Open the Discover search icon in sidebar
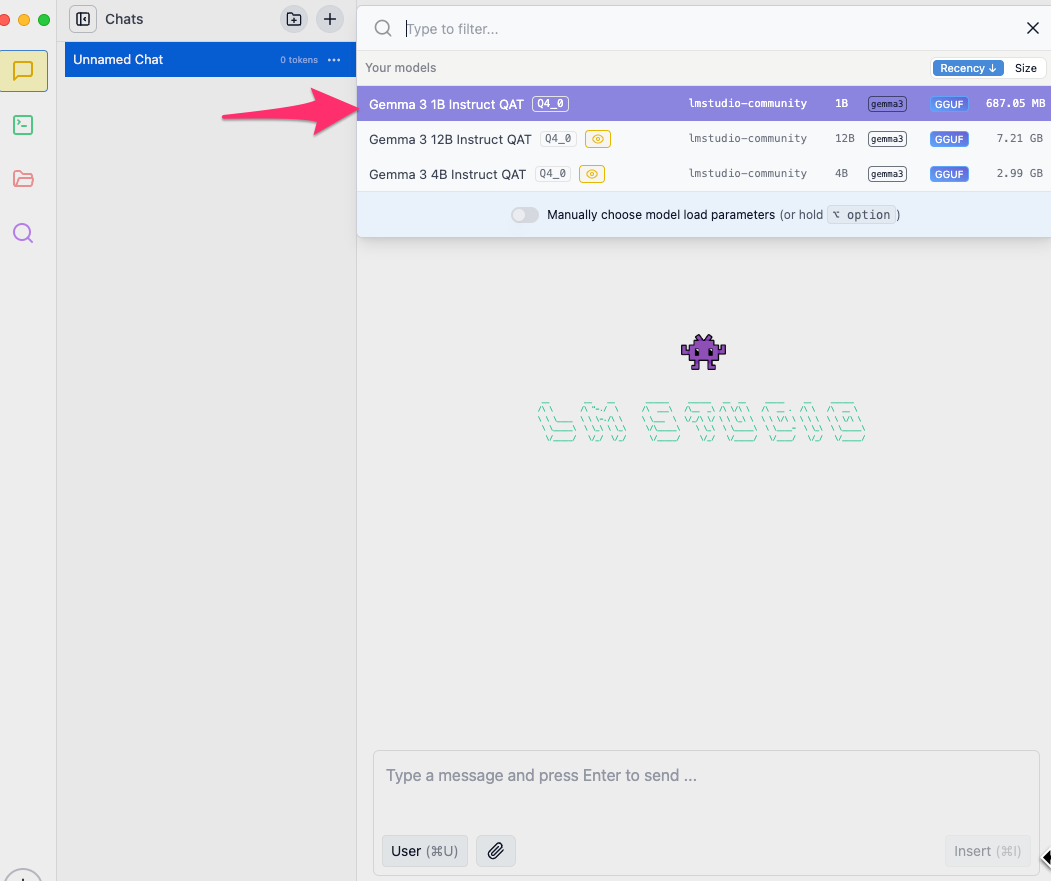The image size is (1051, 881). coord(23,233)
